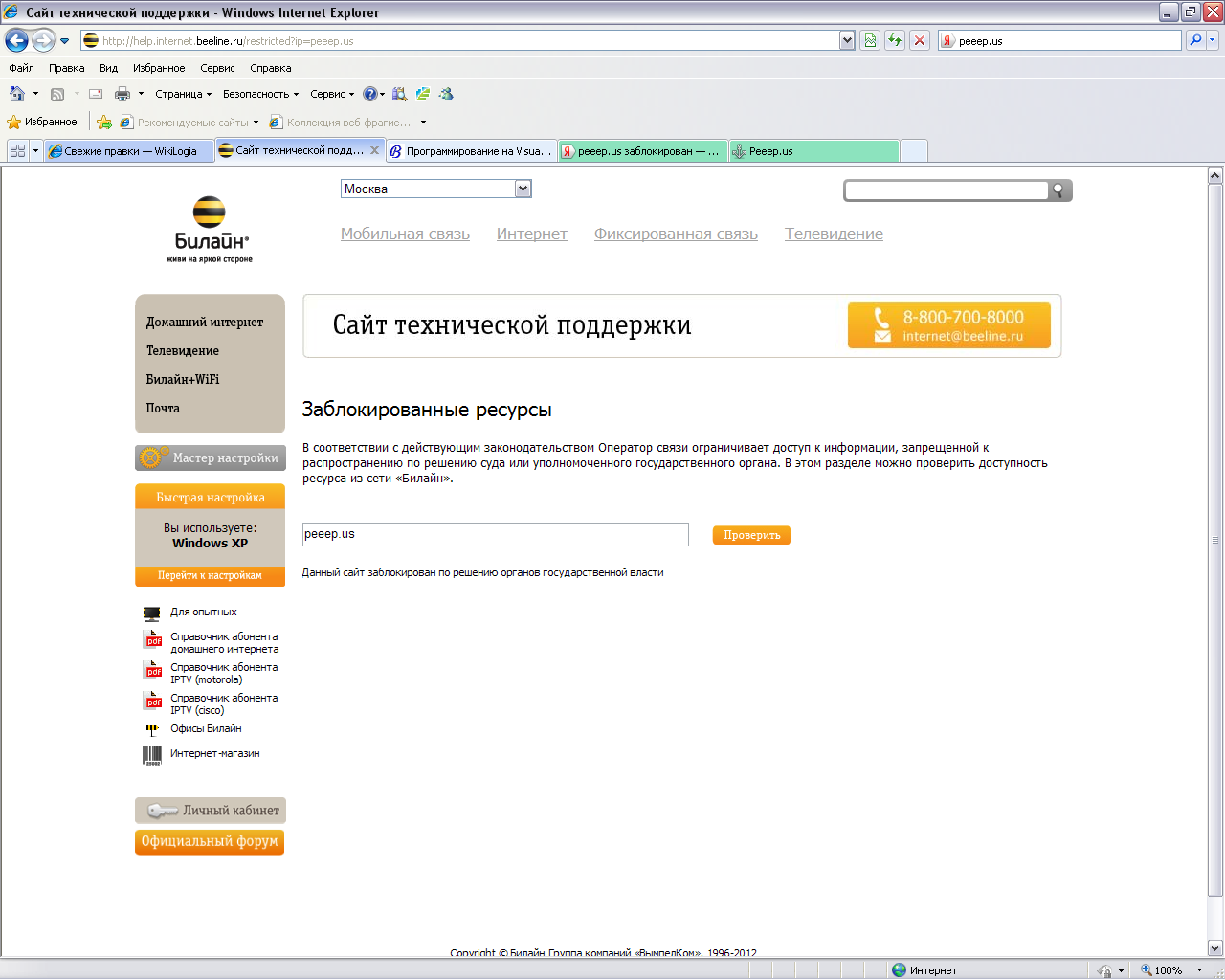Open the Телевидение top navigation link
The height and width of the screenshot is (980, 1225).
pyautogui.click(x=834, y=234)
